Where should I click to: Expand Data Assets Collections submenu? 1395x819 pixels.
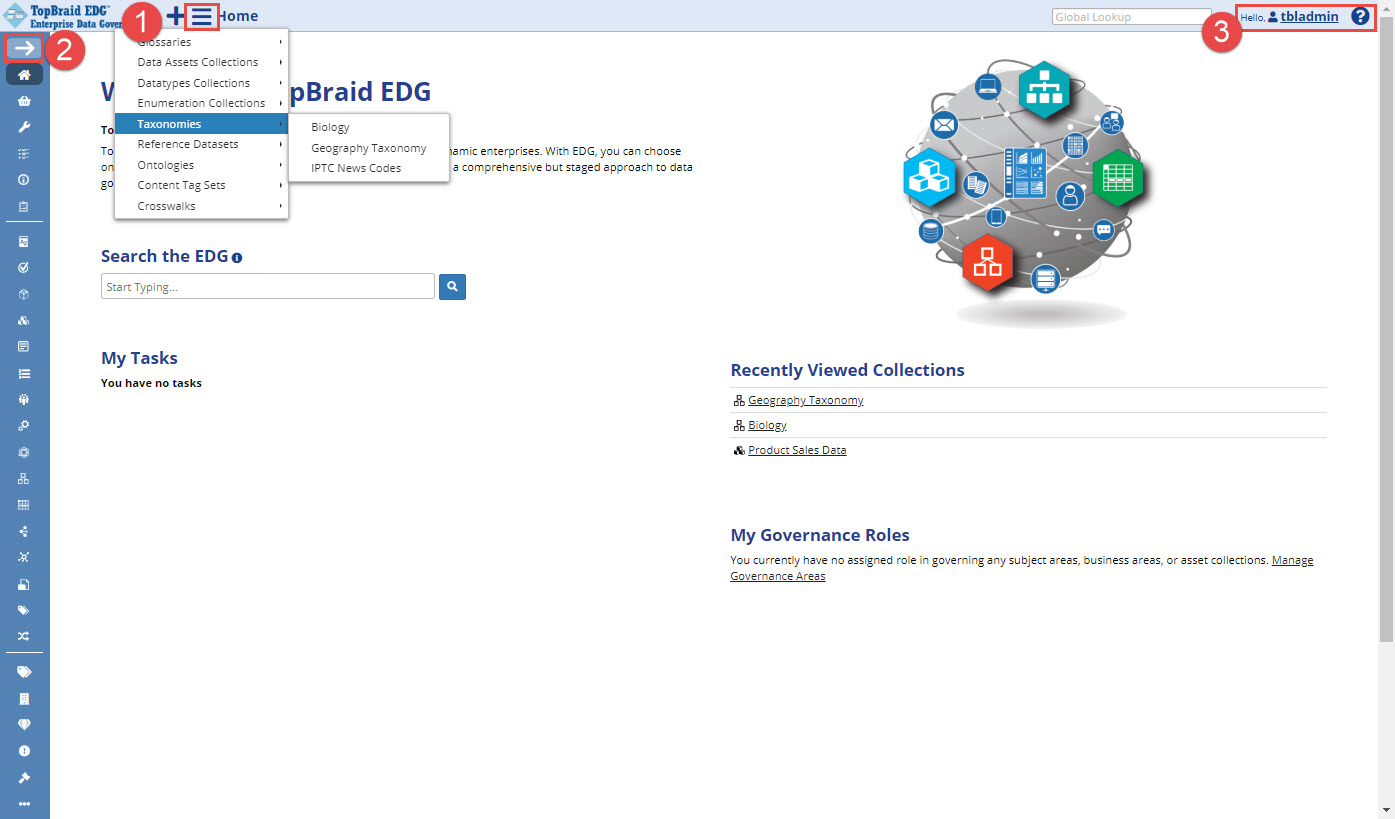point(201,62)
